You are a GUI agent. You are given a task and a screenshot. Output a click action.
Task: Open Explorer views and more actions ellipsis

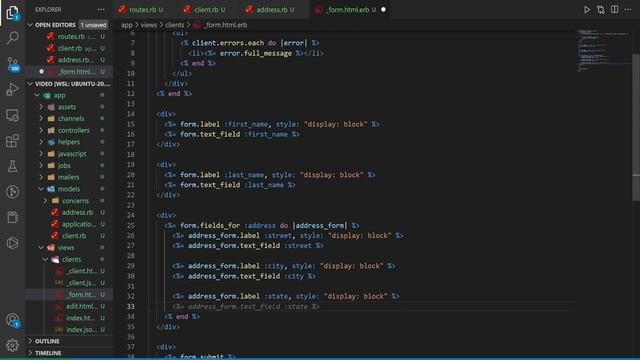(101, 9)
